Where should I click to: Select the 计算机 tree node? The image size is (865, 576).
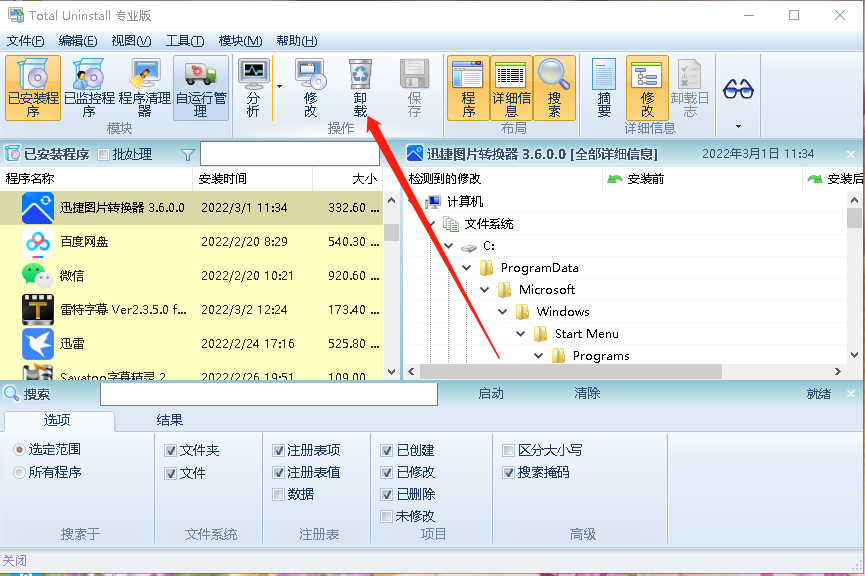click(x=465, y=201)
